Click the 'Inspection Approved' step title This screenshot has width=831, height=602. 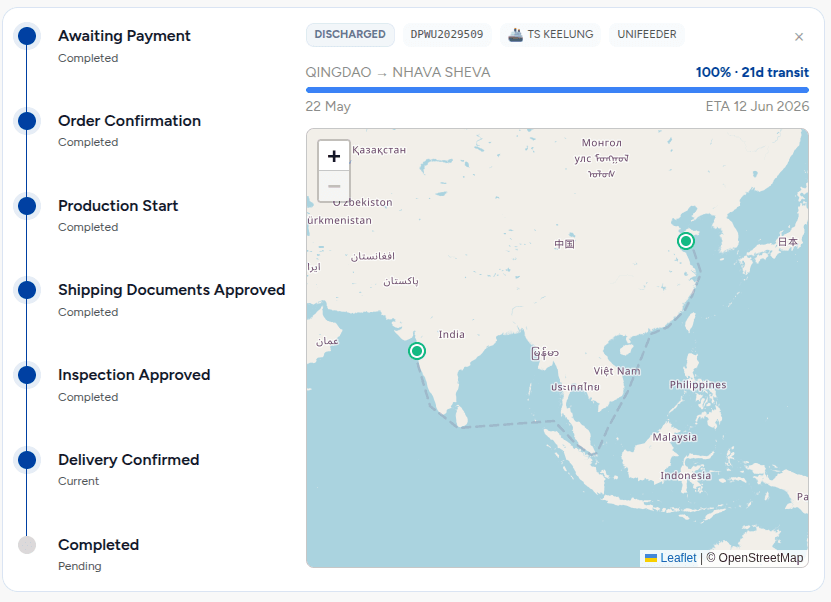pyautogui.click(x=134, y=375)
